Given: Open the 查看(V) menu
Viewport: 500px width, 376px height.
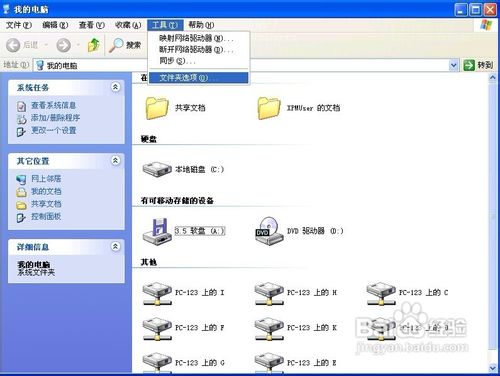Looking at the screenshot, I should pos(92,25).
